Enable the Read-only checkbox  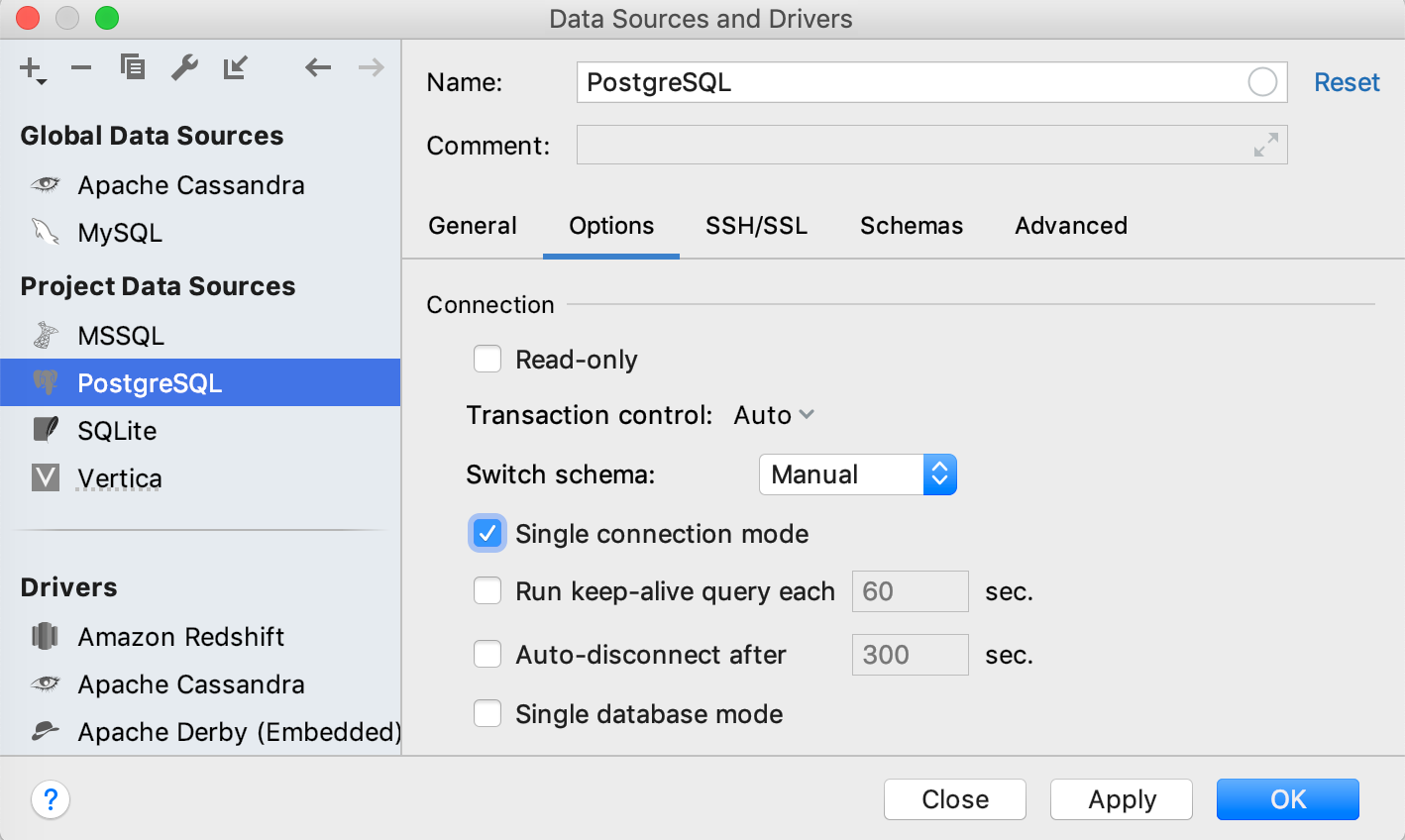click(x=487, y=359)
